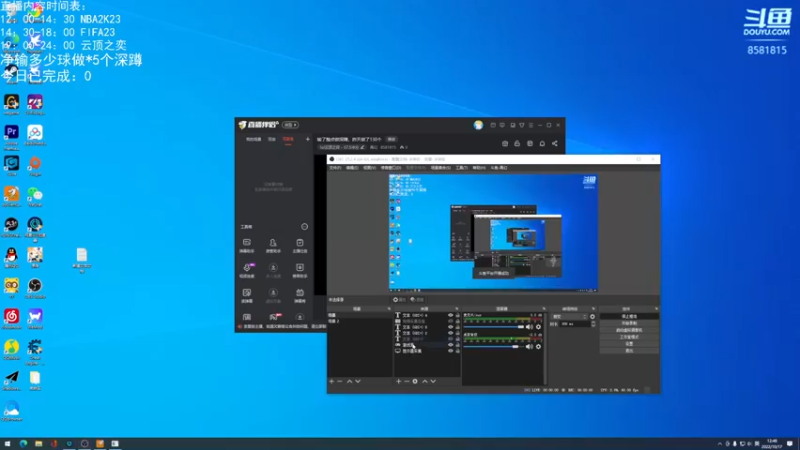Screen dimensions: 800x450
Task: Hide the 文本 (GDI+) 4 source
Action: pyautogui.click(x=451, y=315)
